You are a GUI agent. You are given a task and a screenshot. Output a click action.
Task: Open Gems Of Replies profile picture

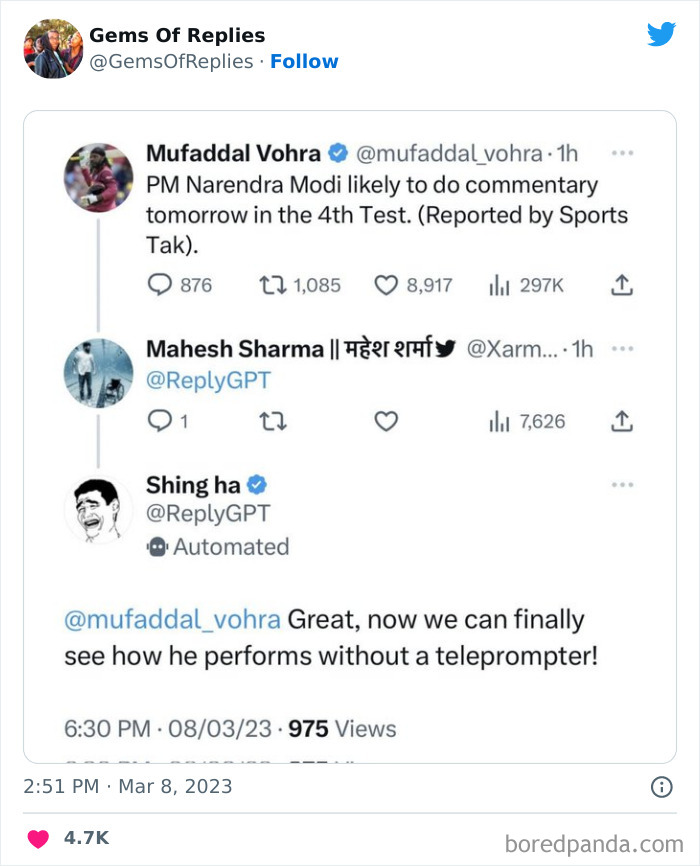point(52,48)
